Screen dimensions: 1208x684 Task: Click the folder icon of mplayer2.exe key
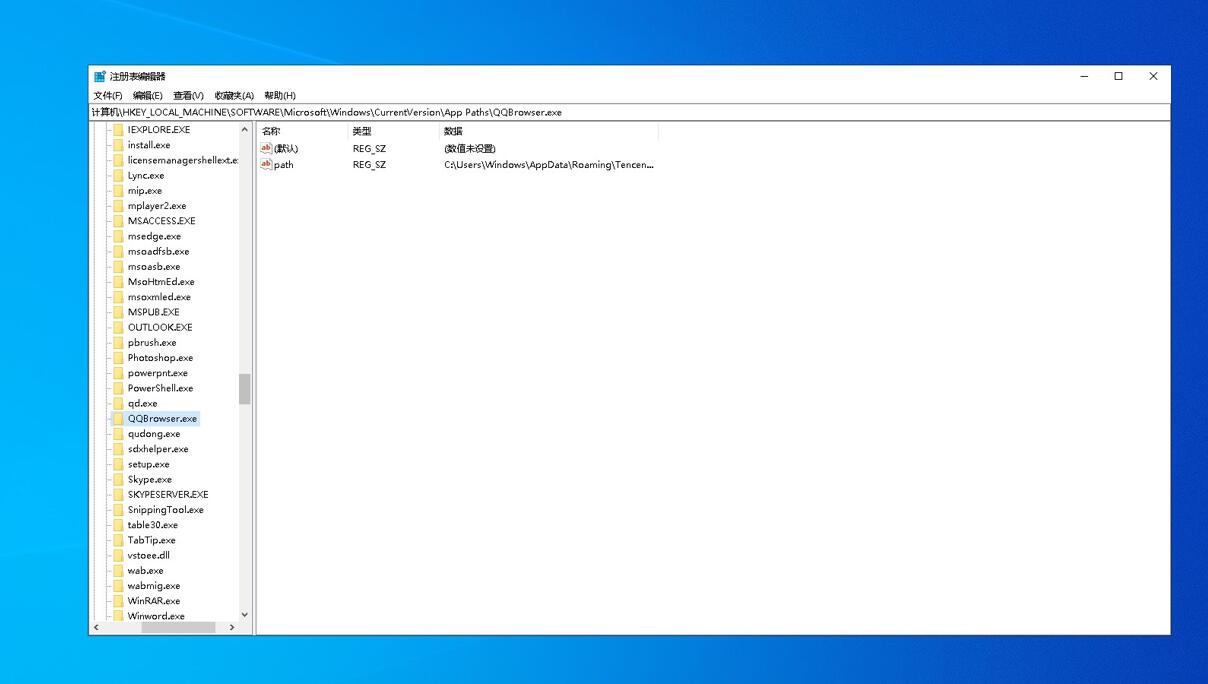118,206
